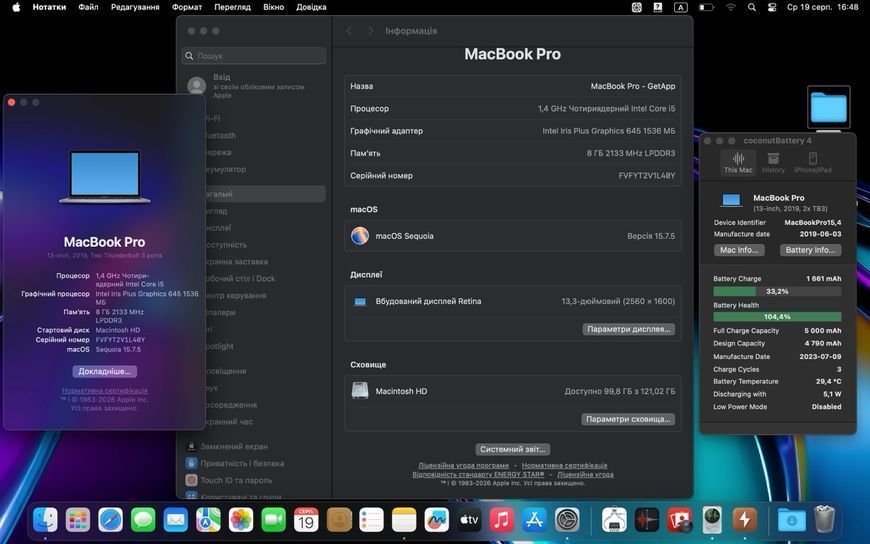
Task: Open Launchpad in the Dock
Action: pyautogui.click(x=78, y=520)
